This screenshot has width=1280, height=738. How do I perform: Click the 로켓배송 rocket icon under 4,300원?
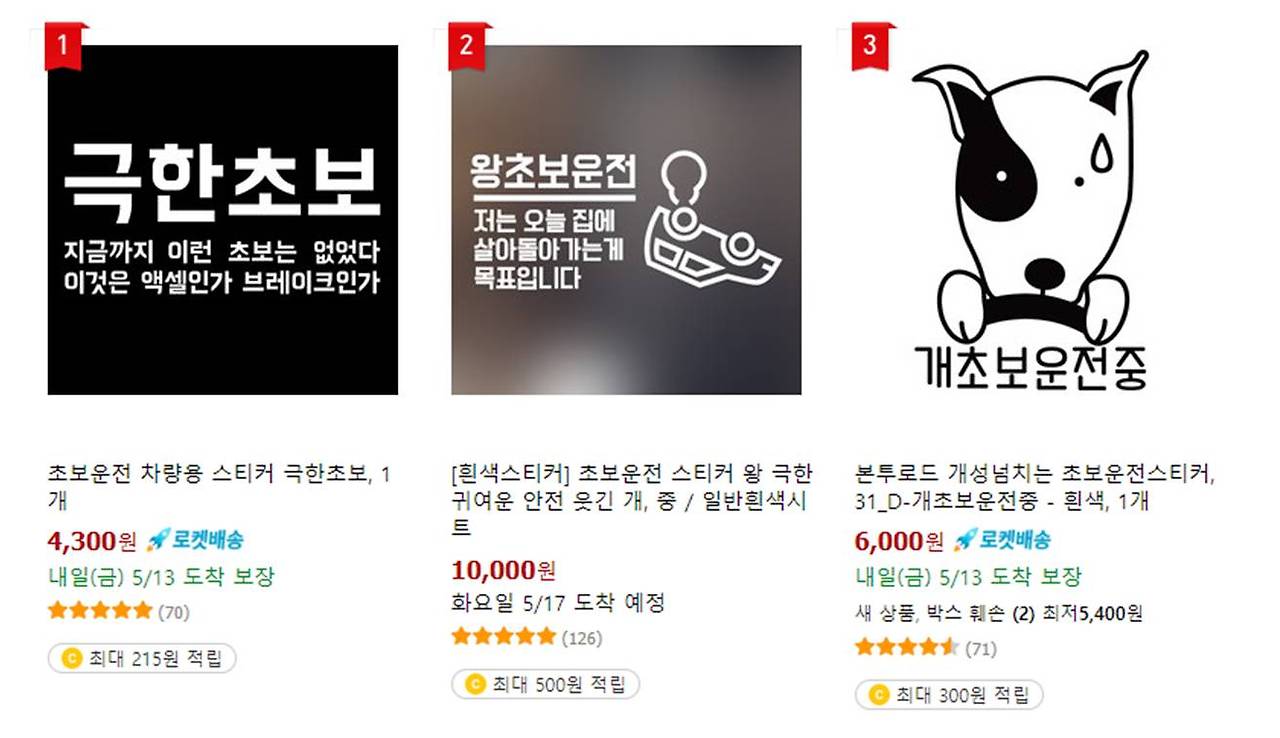click(157, 541)
